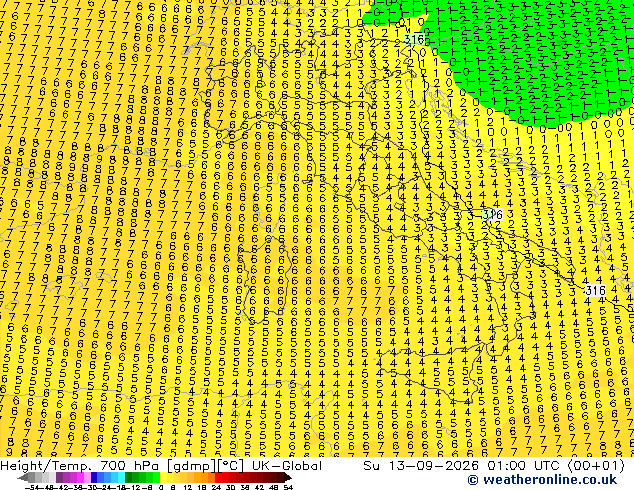This screenshot has width=634, height=490.
Task: Select the cyan swatch near -18
Action: pos(122,477)
